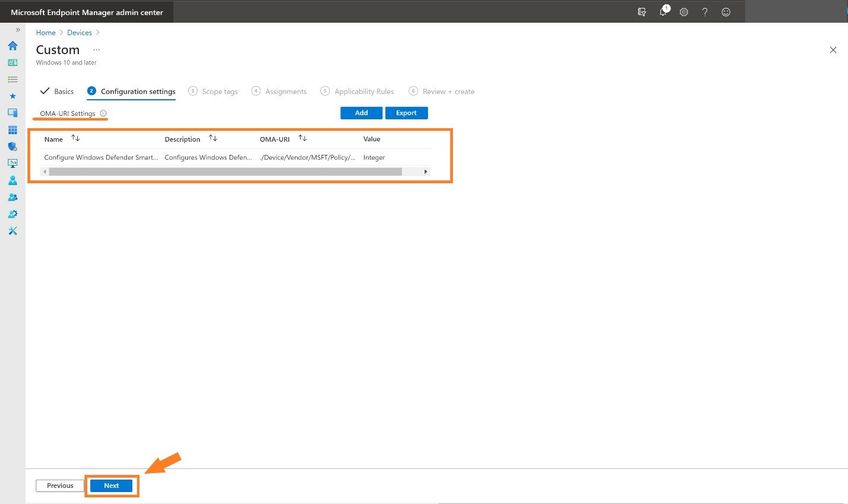
Task: Click the scrollbar right arrow
Action: (426, 171)
